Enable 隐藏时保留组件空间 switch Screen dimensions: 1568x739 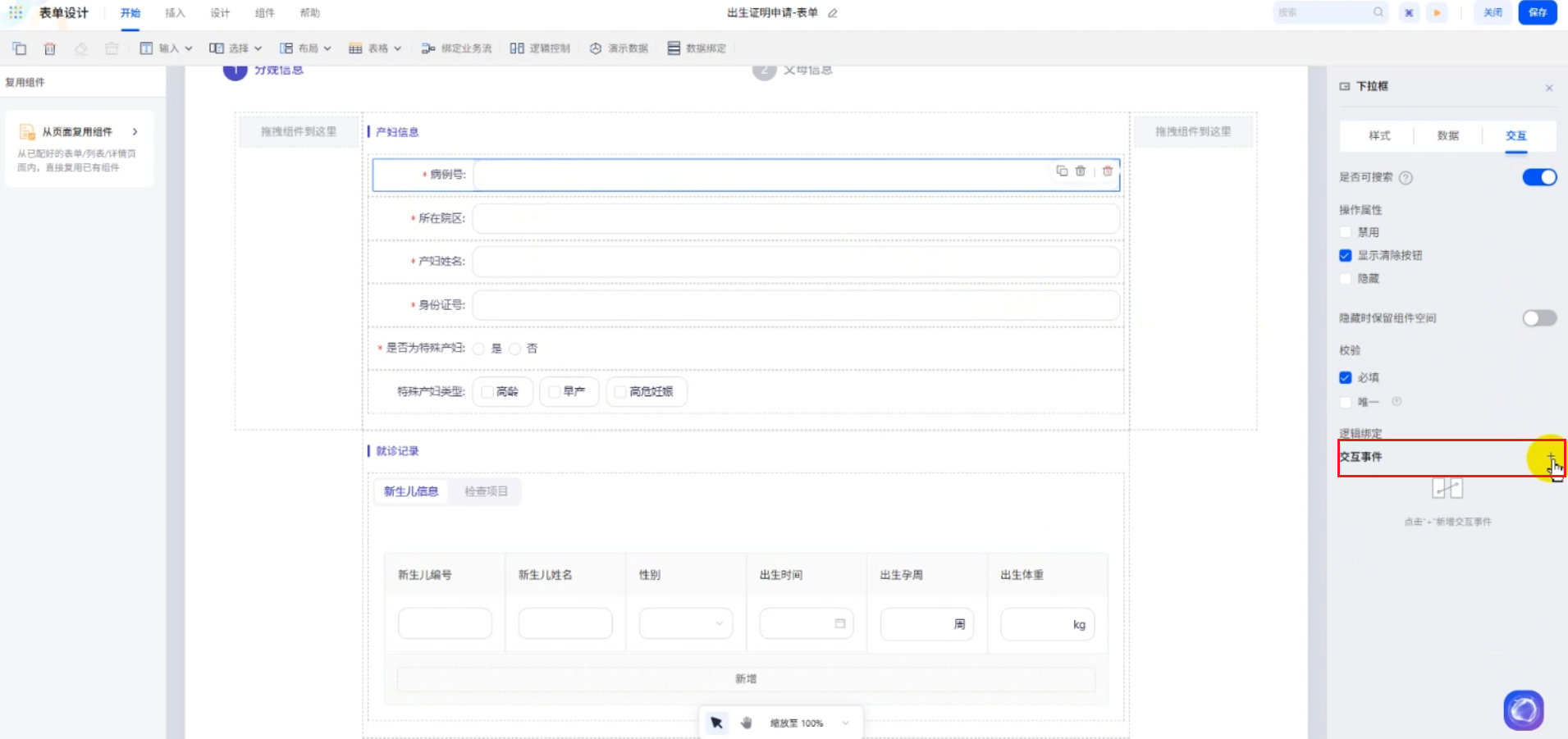[1538, 318]
